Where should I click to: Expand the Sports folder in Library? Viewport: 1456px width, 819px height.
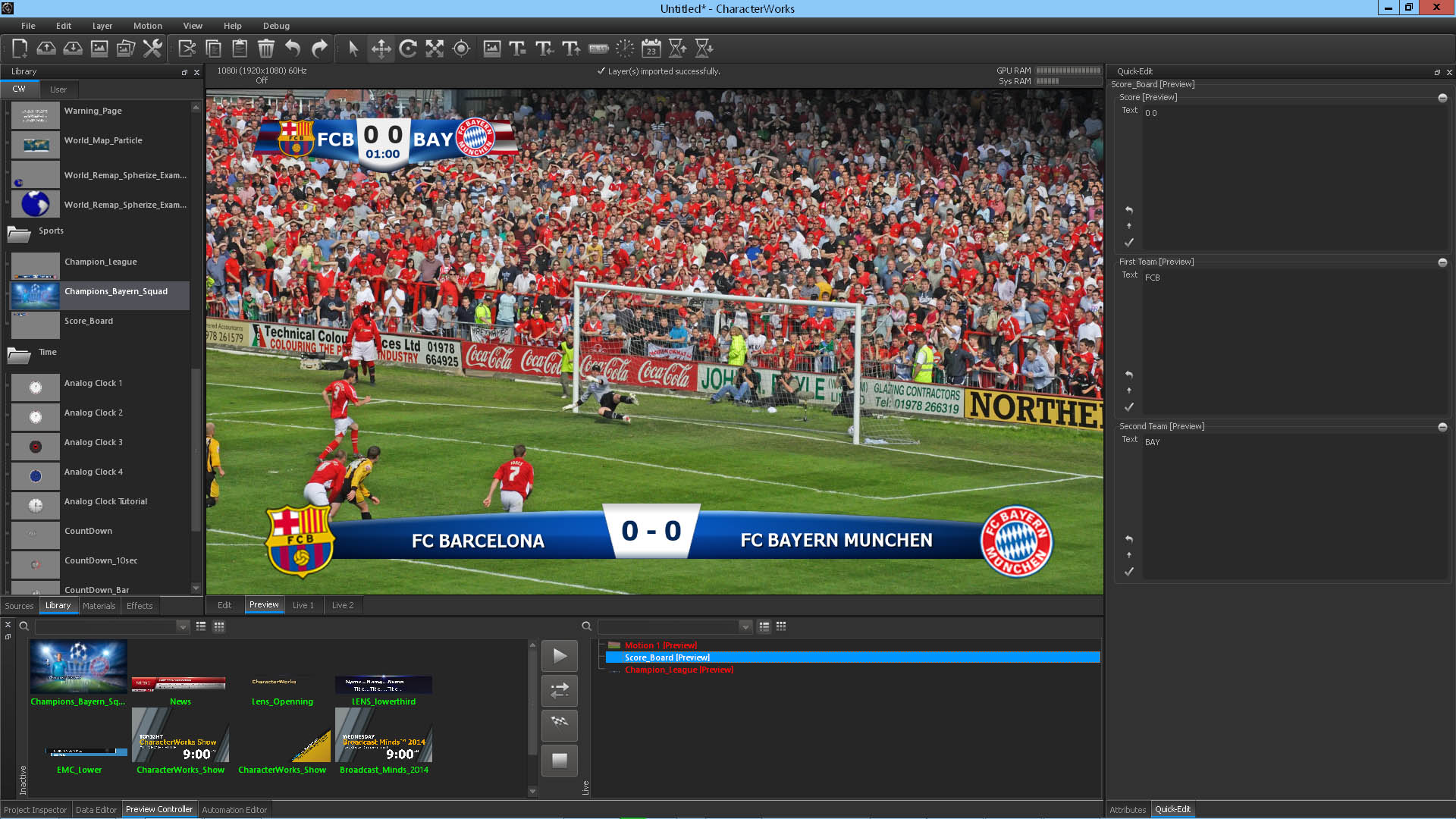pyautogui.click(x=19, y=232)
